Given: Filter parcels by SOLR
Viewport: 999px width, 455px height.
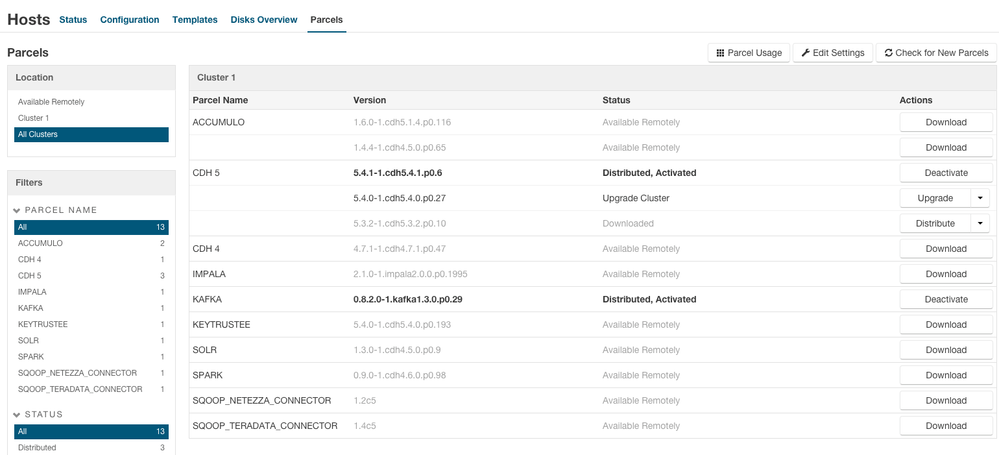Looking at the screenshot, I should (91, 341).
